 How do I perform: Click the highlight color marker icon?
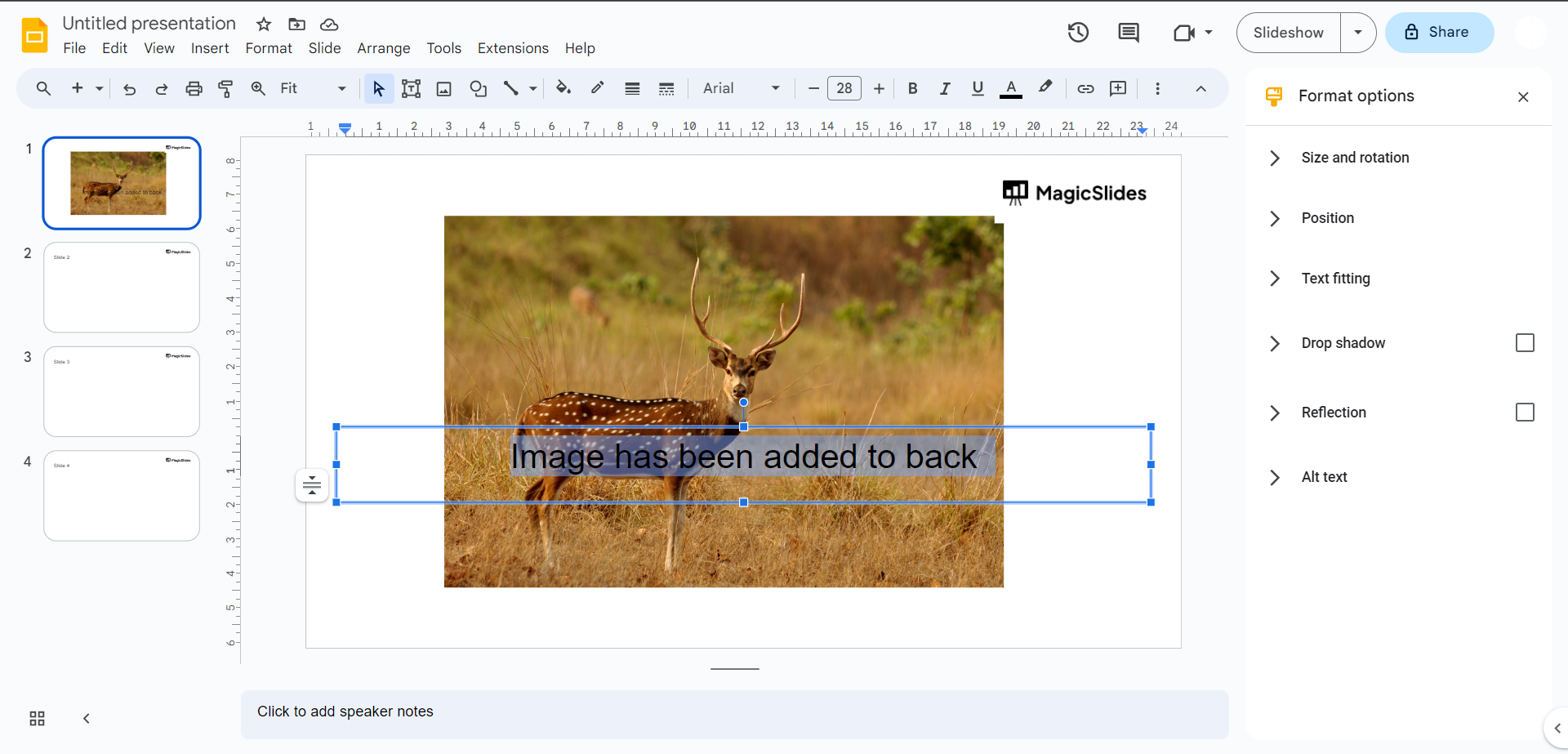point(1045,87)
